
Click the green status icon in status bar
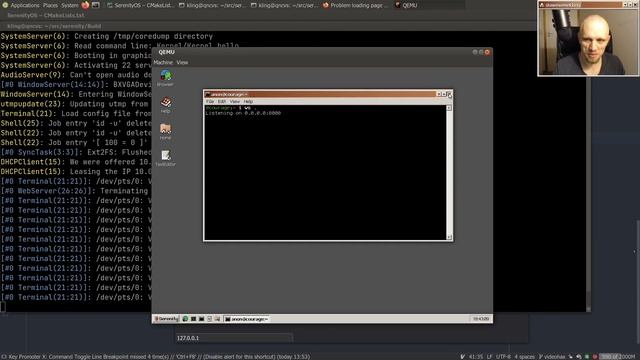[587, 357]
